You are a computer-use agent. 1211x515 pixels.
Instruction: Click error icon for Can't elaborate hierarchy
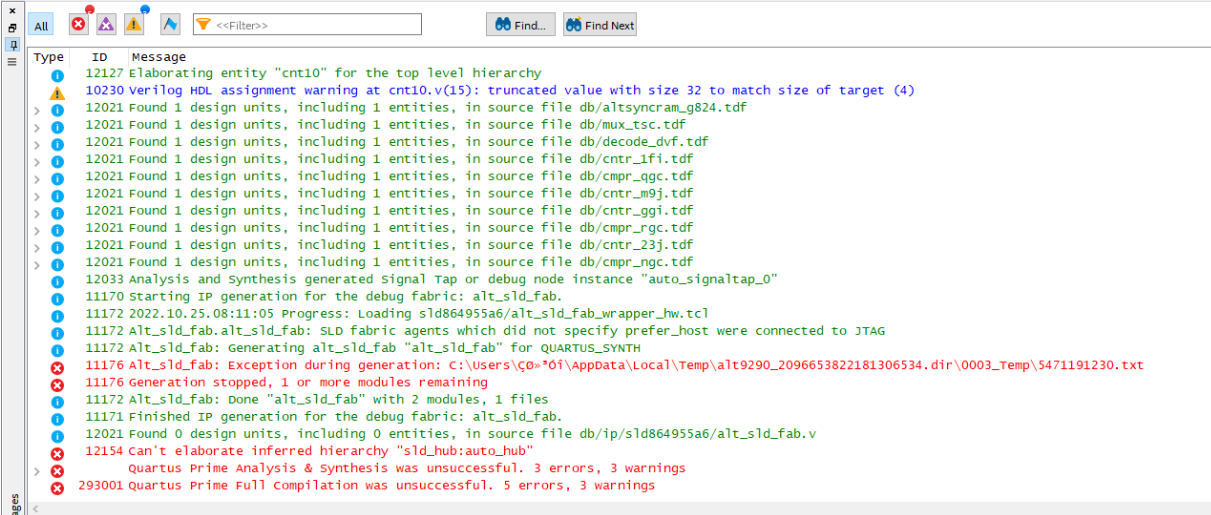(x=57, y=453)
